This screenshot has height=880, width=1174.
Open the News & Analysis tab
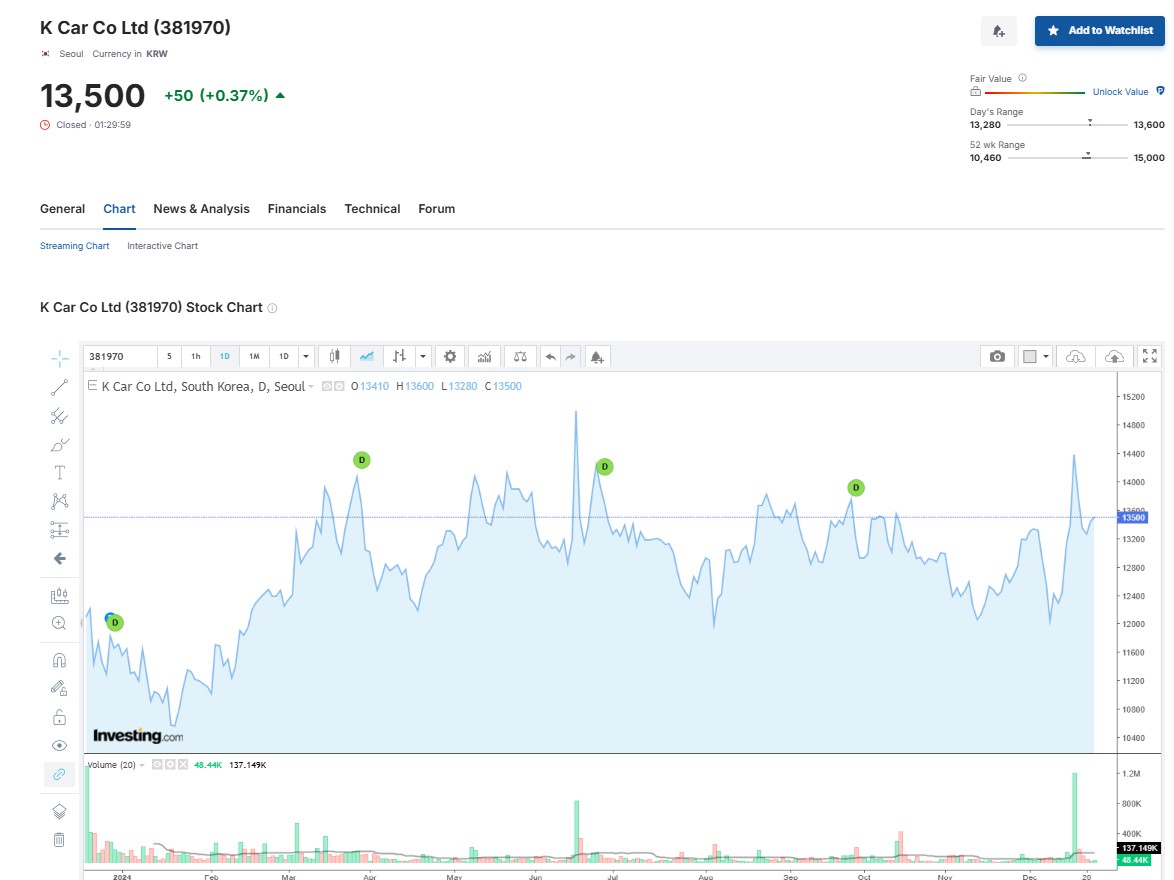tap(201, 209)
